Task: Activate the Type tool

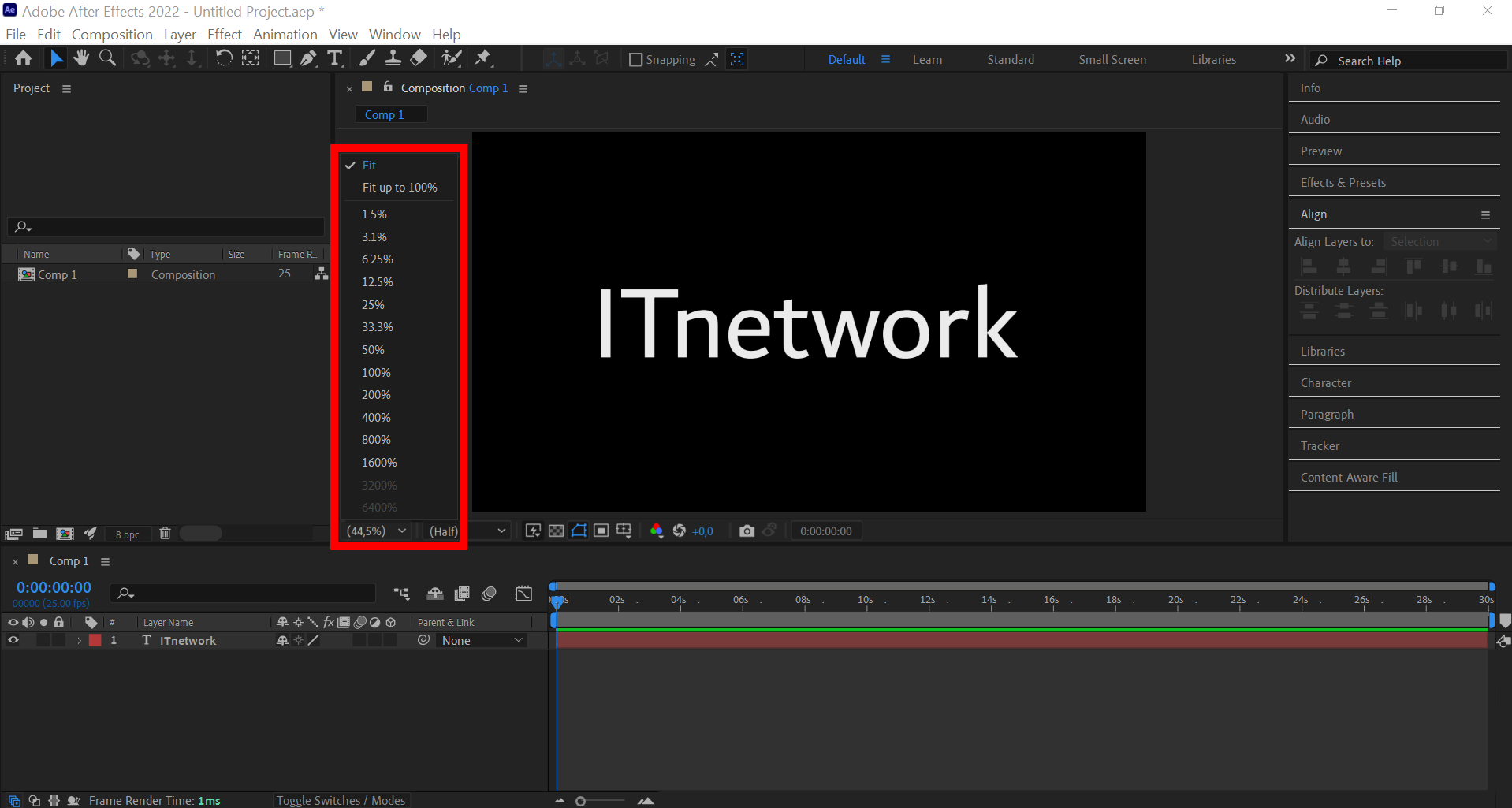Action: tap(335, 58)
